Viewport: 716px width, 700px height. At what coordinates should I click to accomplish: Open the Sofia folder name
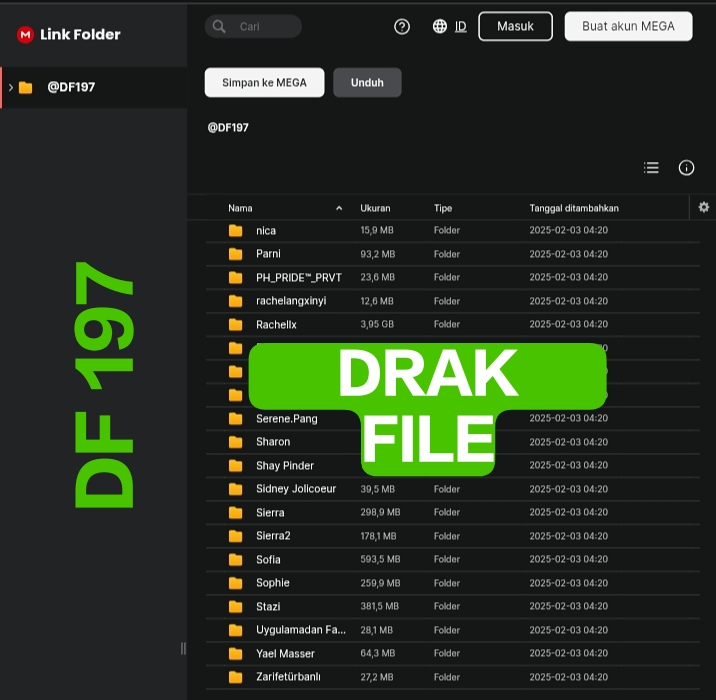click(268, 560)
